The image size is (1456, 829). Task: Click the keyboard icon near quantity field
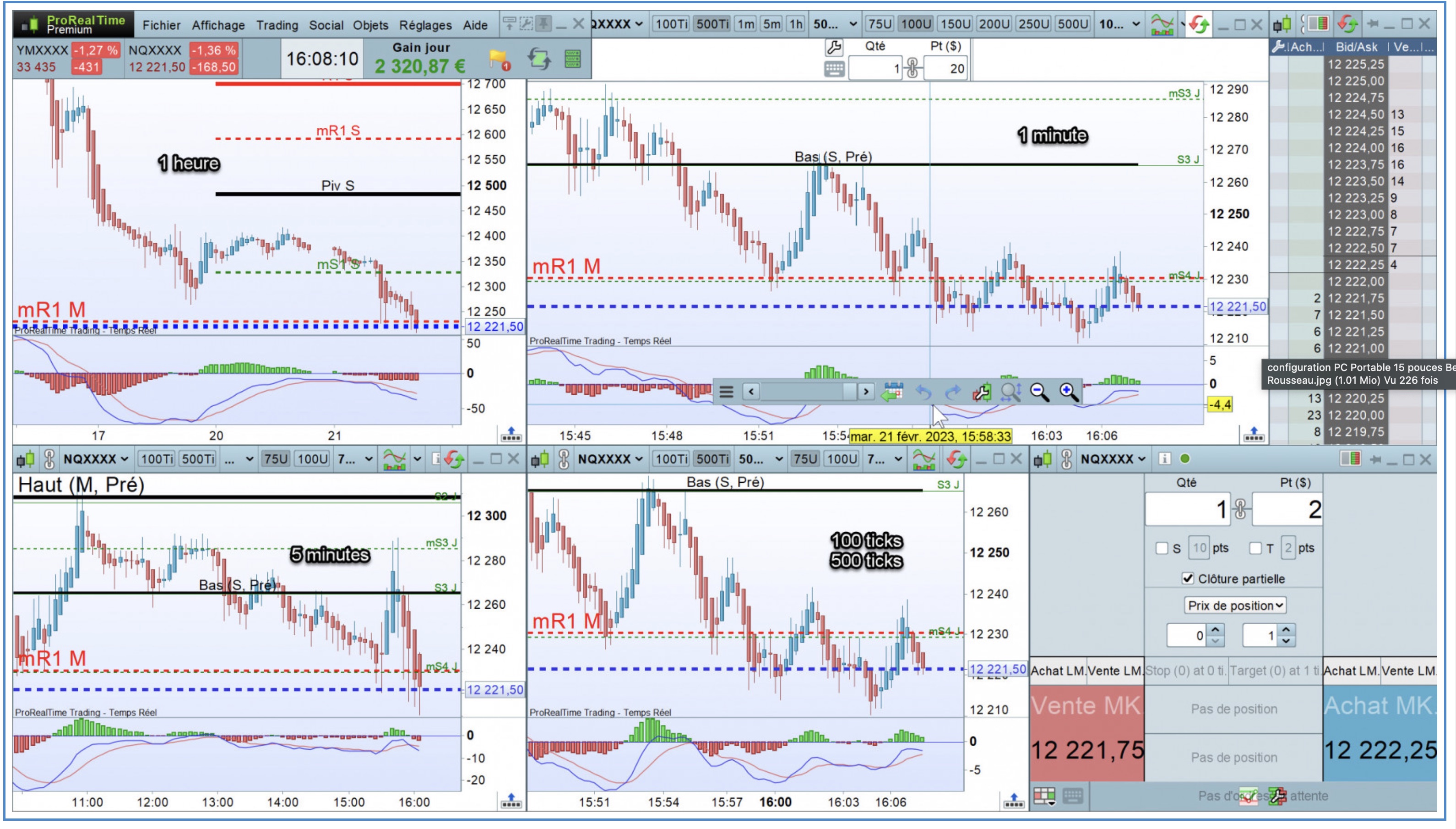(834, 69)
